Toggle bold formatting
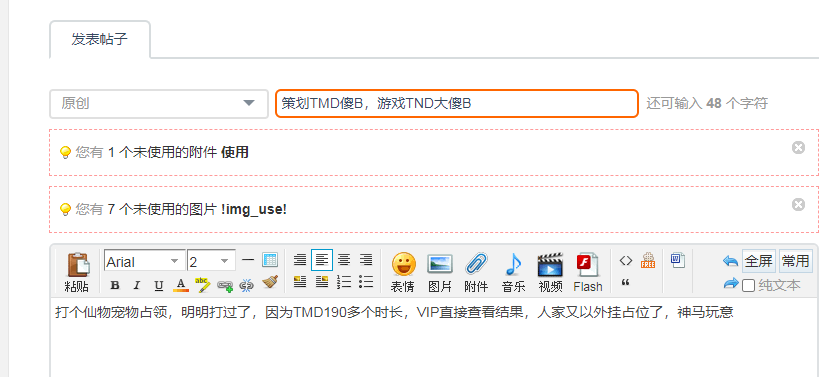The image size is (826, 377). [x=115, y=285]
